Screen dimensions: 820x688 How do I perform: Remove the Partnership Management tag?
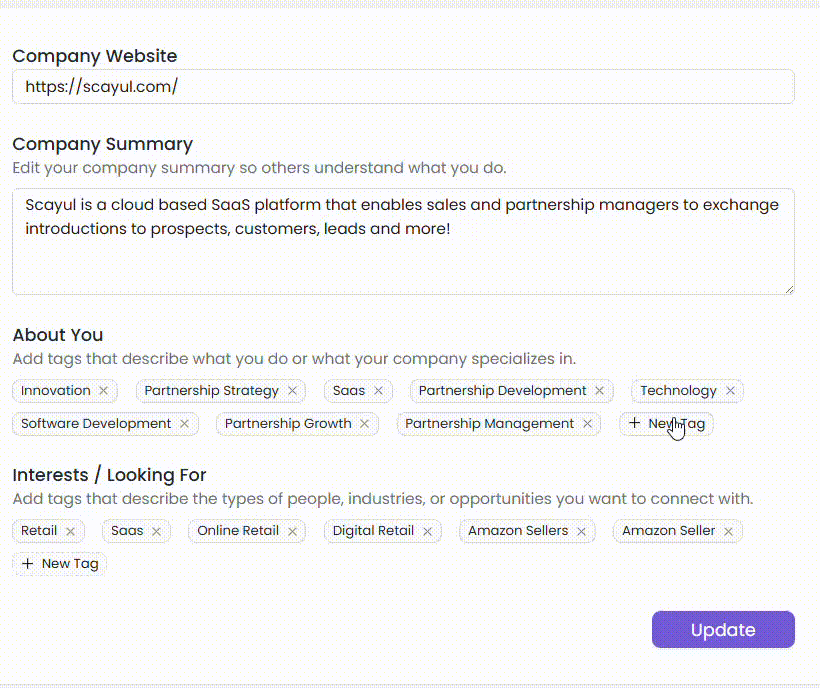click(587, 424)
